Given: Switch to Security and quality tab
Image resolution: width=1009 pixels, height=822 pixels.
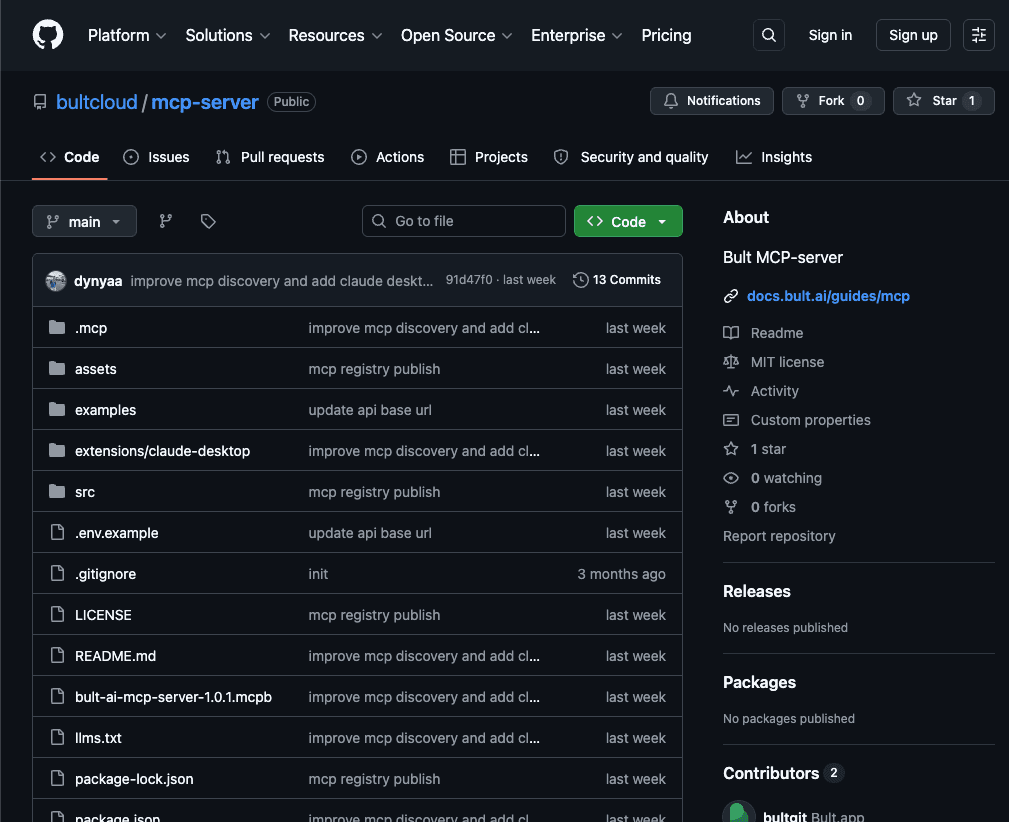Looking at the screenshot, I should click(631, 157).
